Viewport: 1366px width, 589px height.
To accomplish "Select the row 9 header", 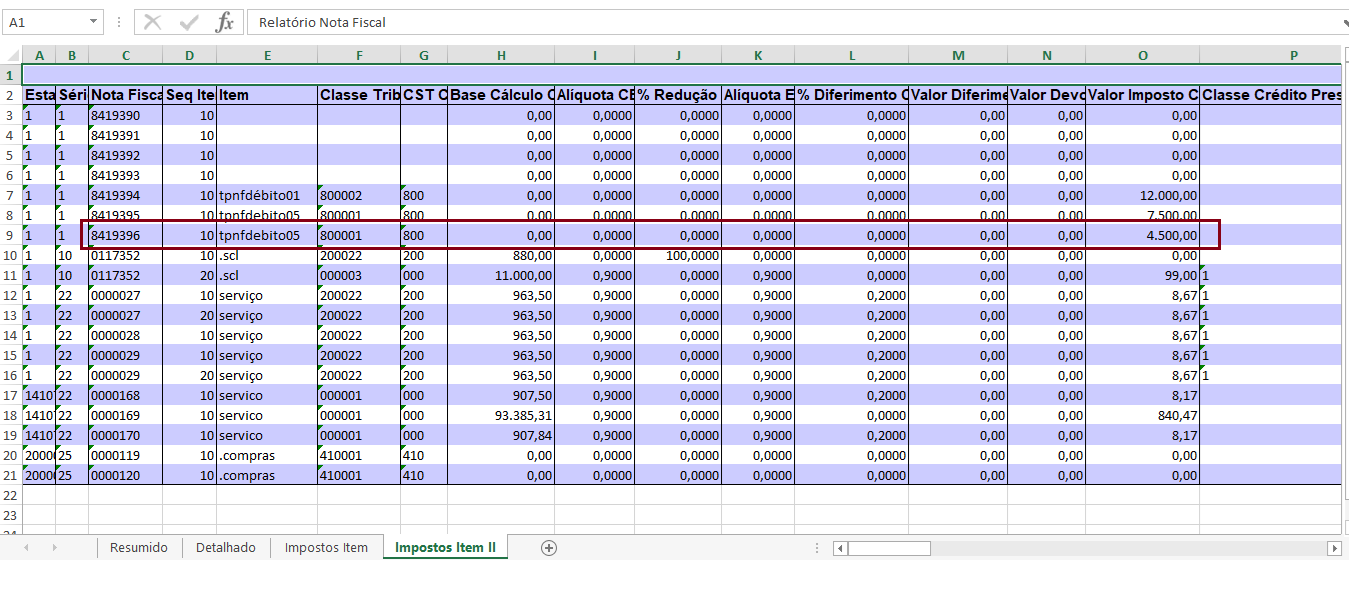I will tap(11, 235).
